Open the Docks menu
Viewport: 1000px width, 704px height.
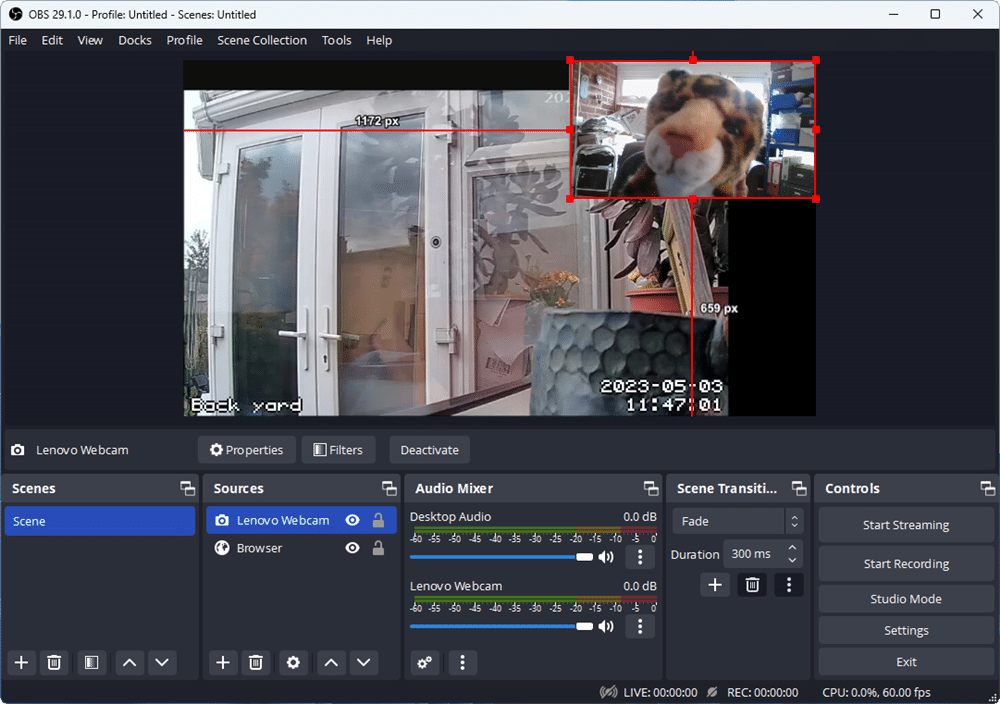click(x=135, y=40)
